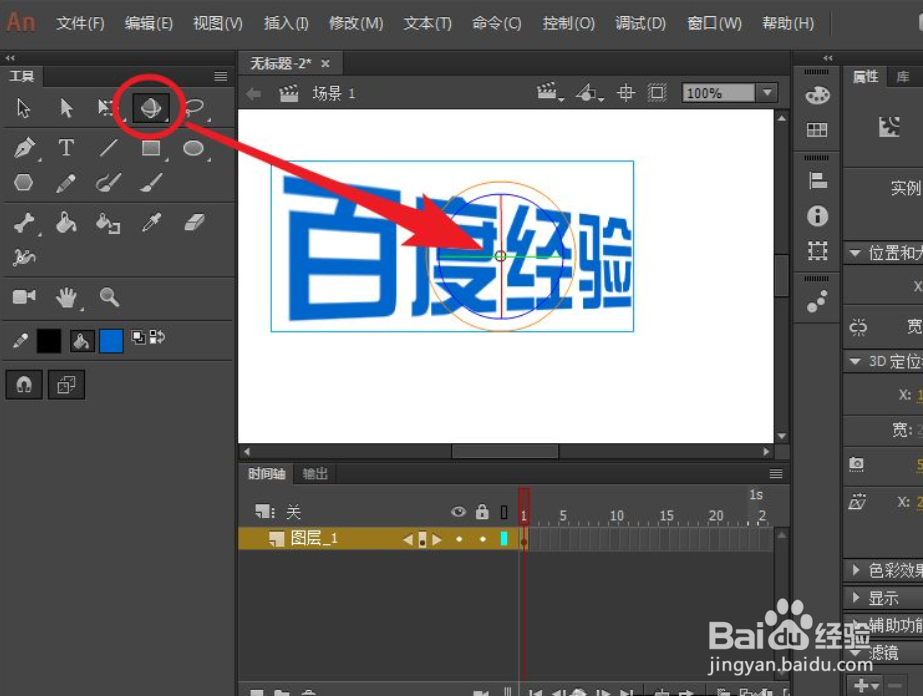923x696 pixels.
Task: Select the 3D Rotation tool
Action: coord(151,108)
